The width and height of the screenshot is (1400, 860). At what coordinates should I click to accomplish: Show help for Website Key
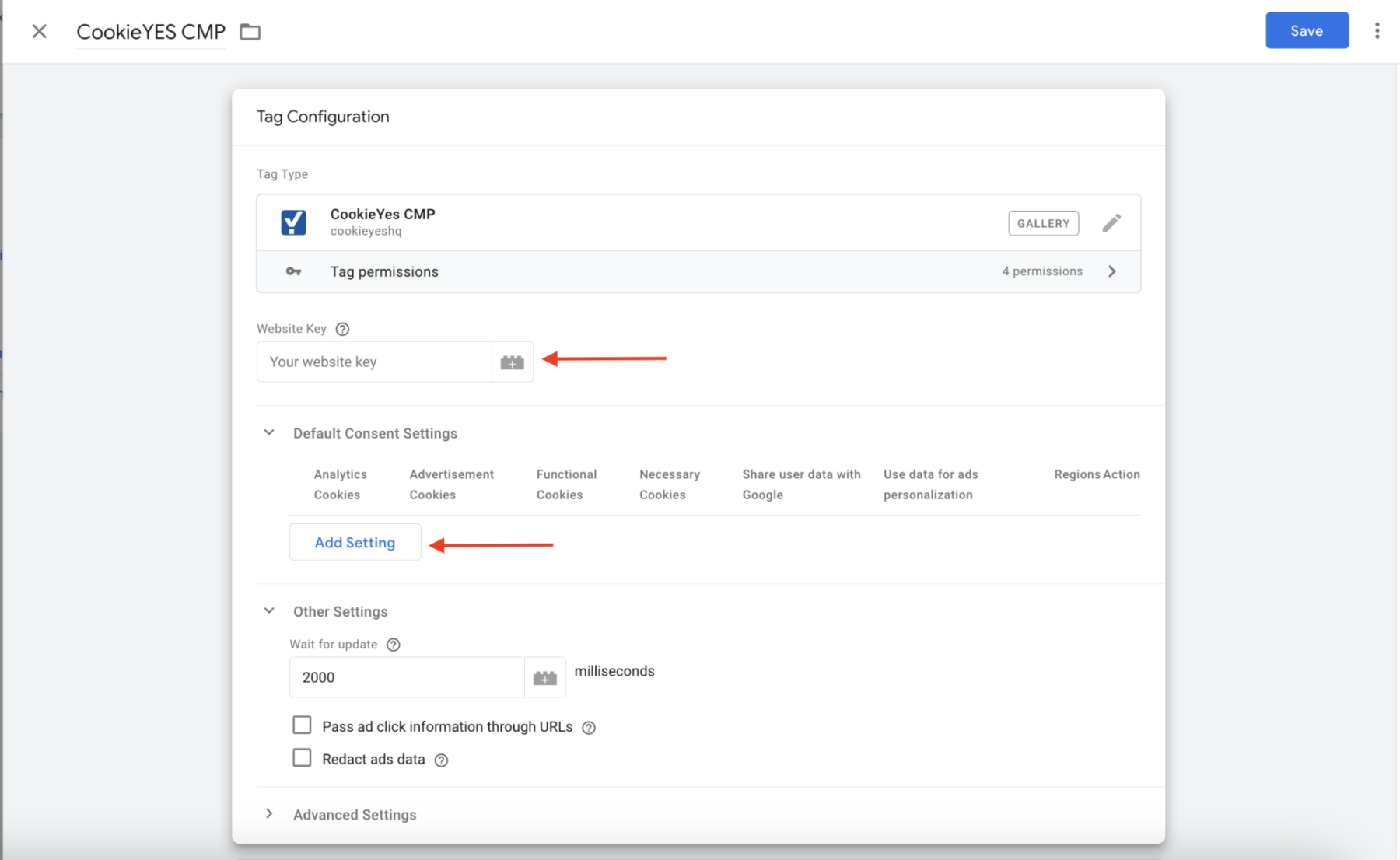pos(342,329)
